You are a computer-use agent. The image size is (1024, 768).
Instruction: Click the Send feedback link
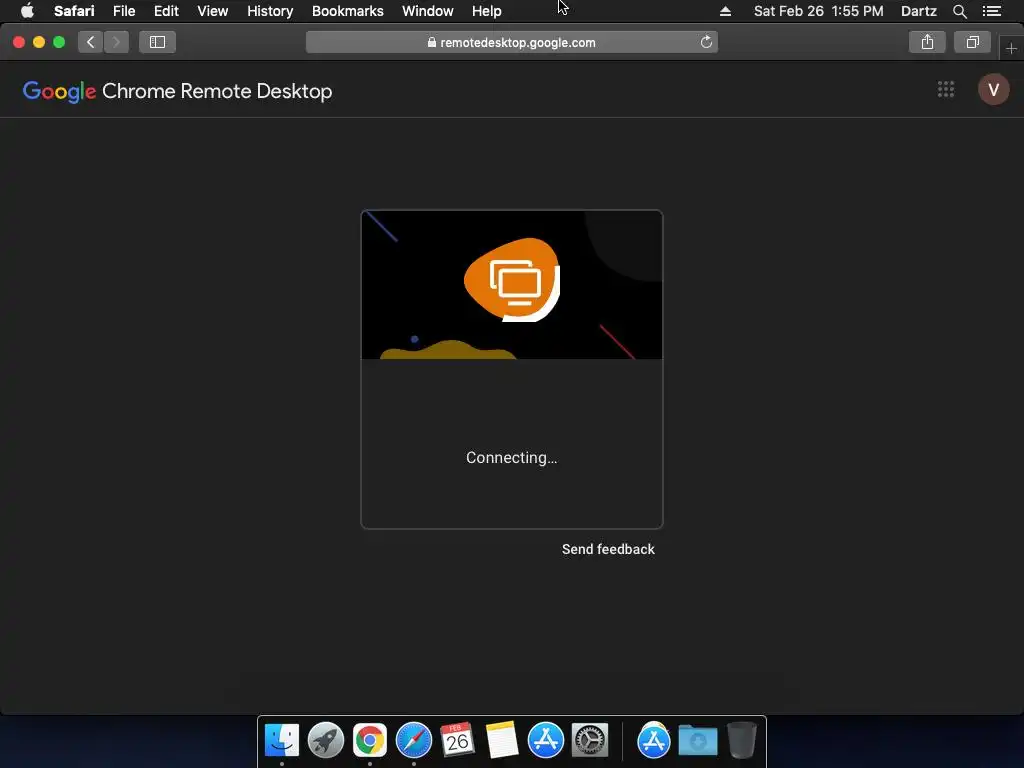608,549
